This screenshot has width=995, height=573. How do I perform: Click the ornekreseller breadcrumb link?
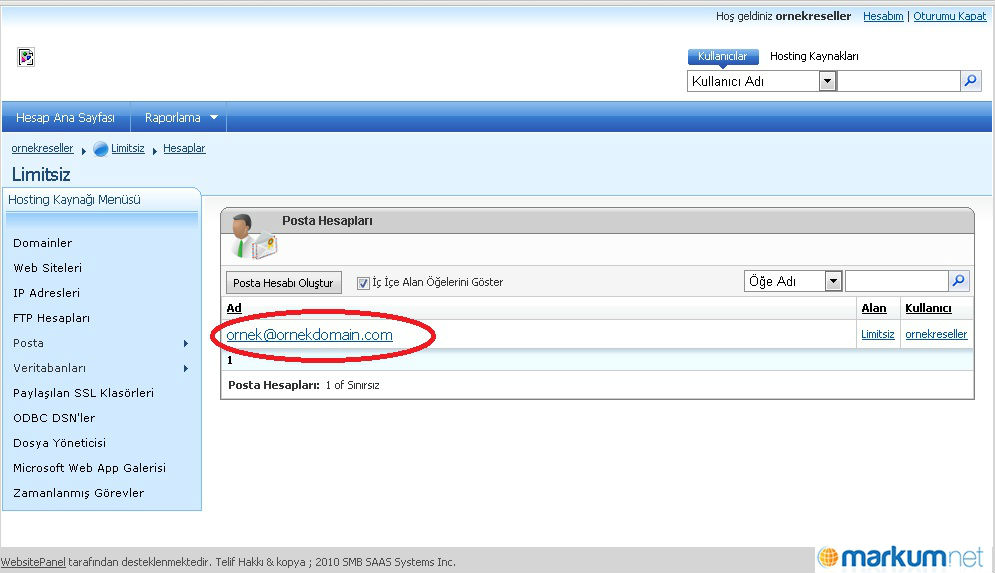click(43, 148)
